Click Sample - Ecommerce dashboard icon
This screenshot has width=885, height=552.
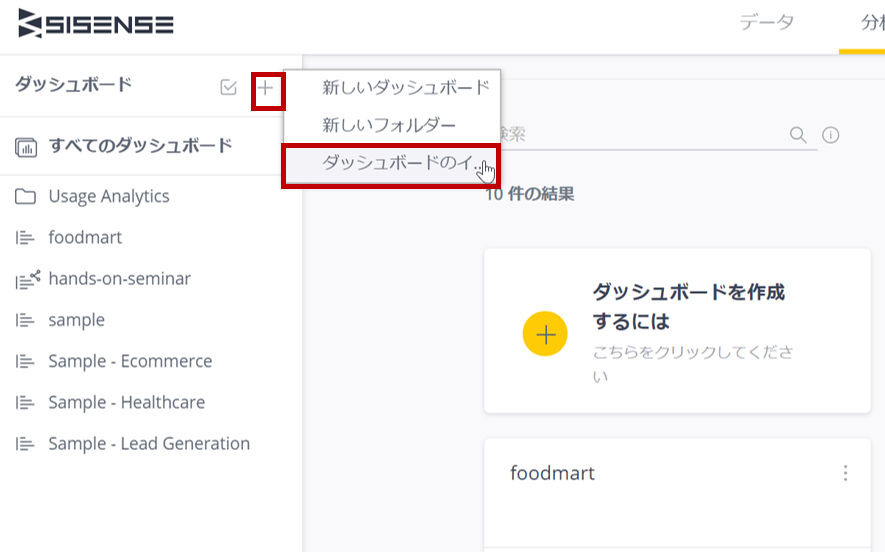(25, 361)
